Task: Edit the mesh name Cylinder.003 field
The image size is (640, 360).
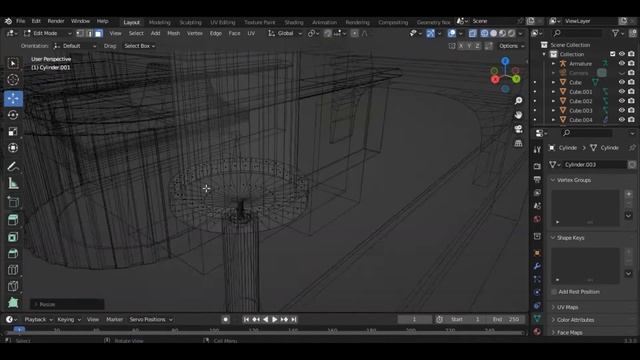Action: tap(595, 164)
